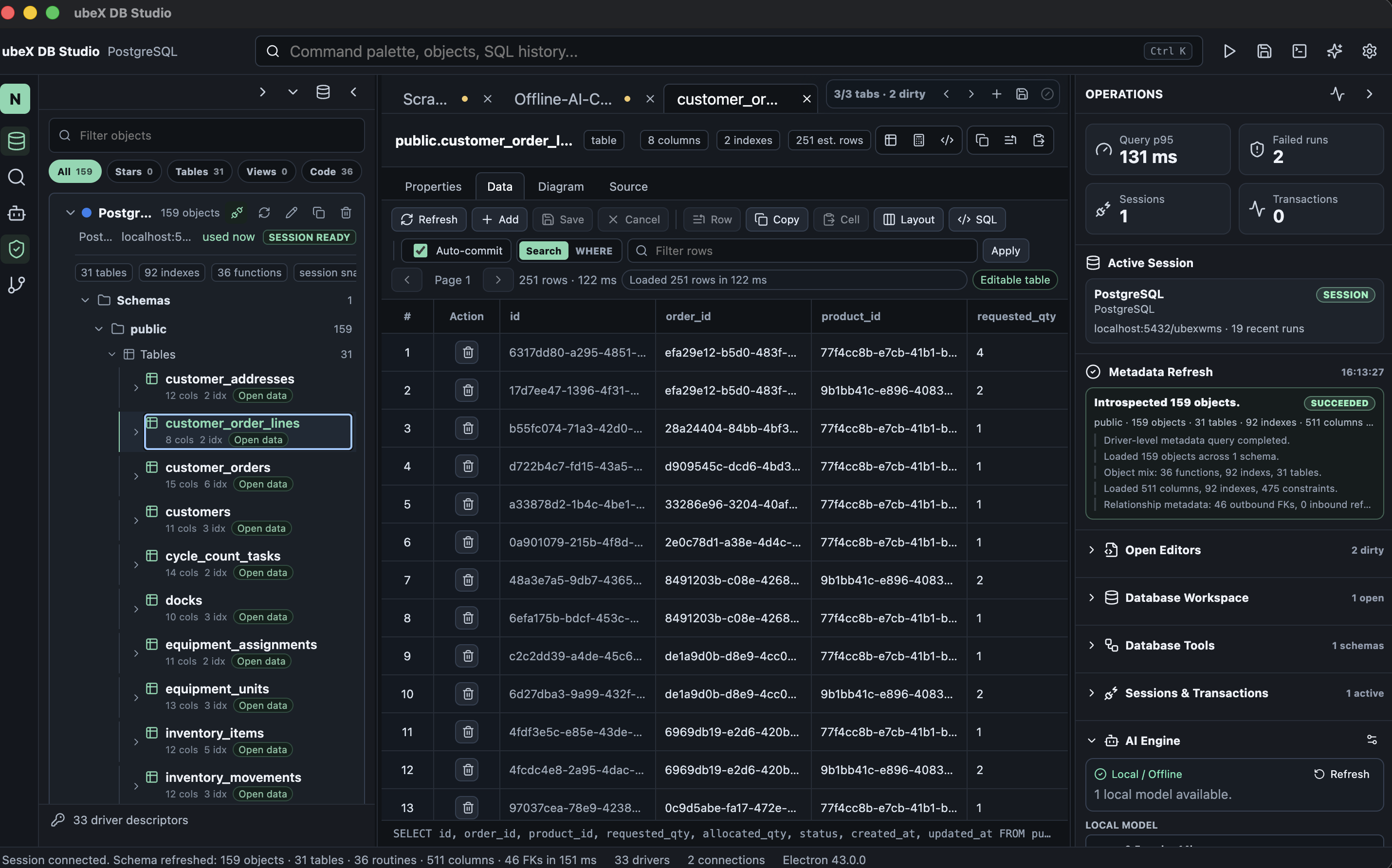Select the database icon in the left sidebar
Screen dimensions: 1392x868
coord(16,141)
